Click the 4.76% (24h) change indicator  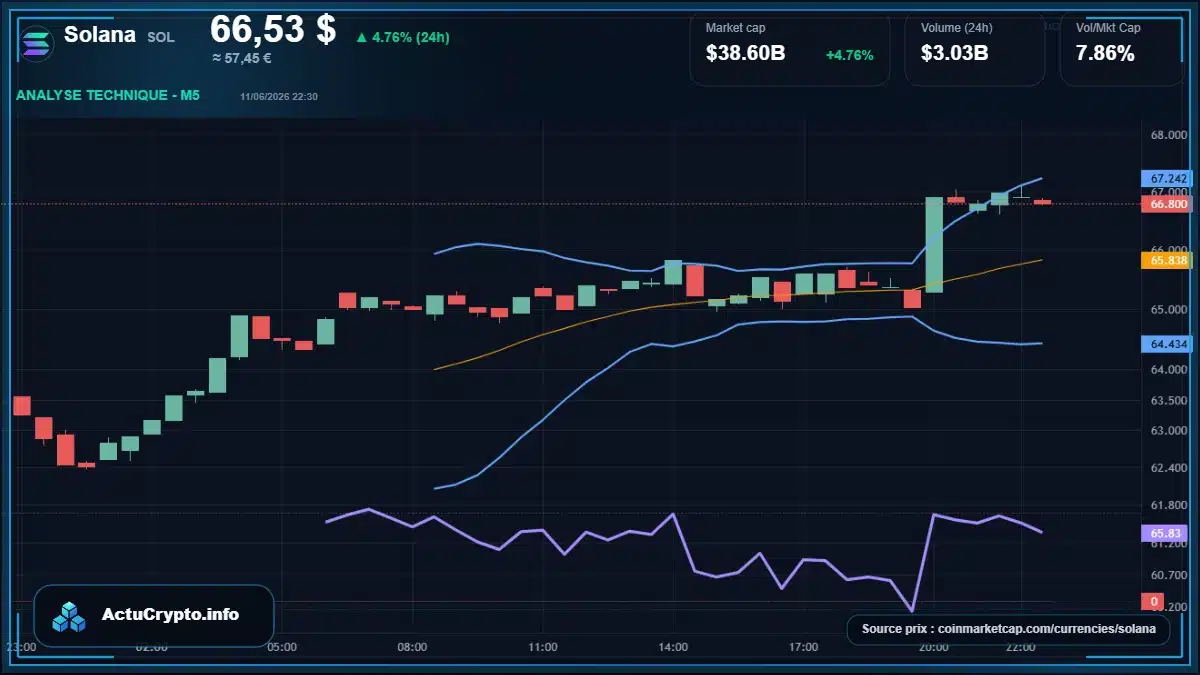tap(403, 37)
